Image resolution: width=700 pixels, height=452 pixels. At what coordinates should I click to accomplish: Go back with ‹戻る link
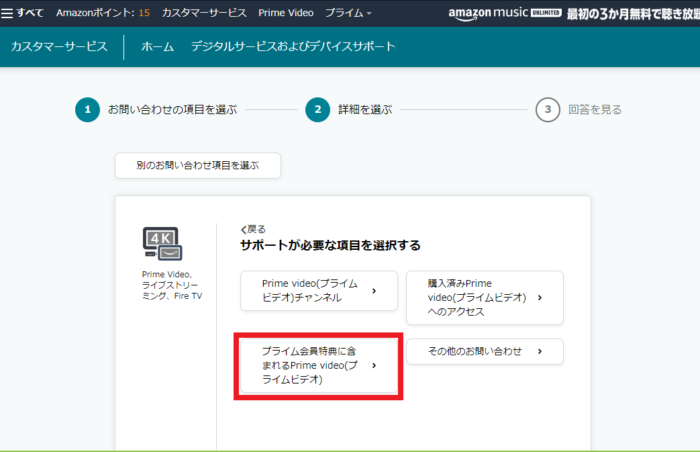point(253,229)
